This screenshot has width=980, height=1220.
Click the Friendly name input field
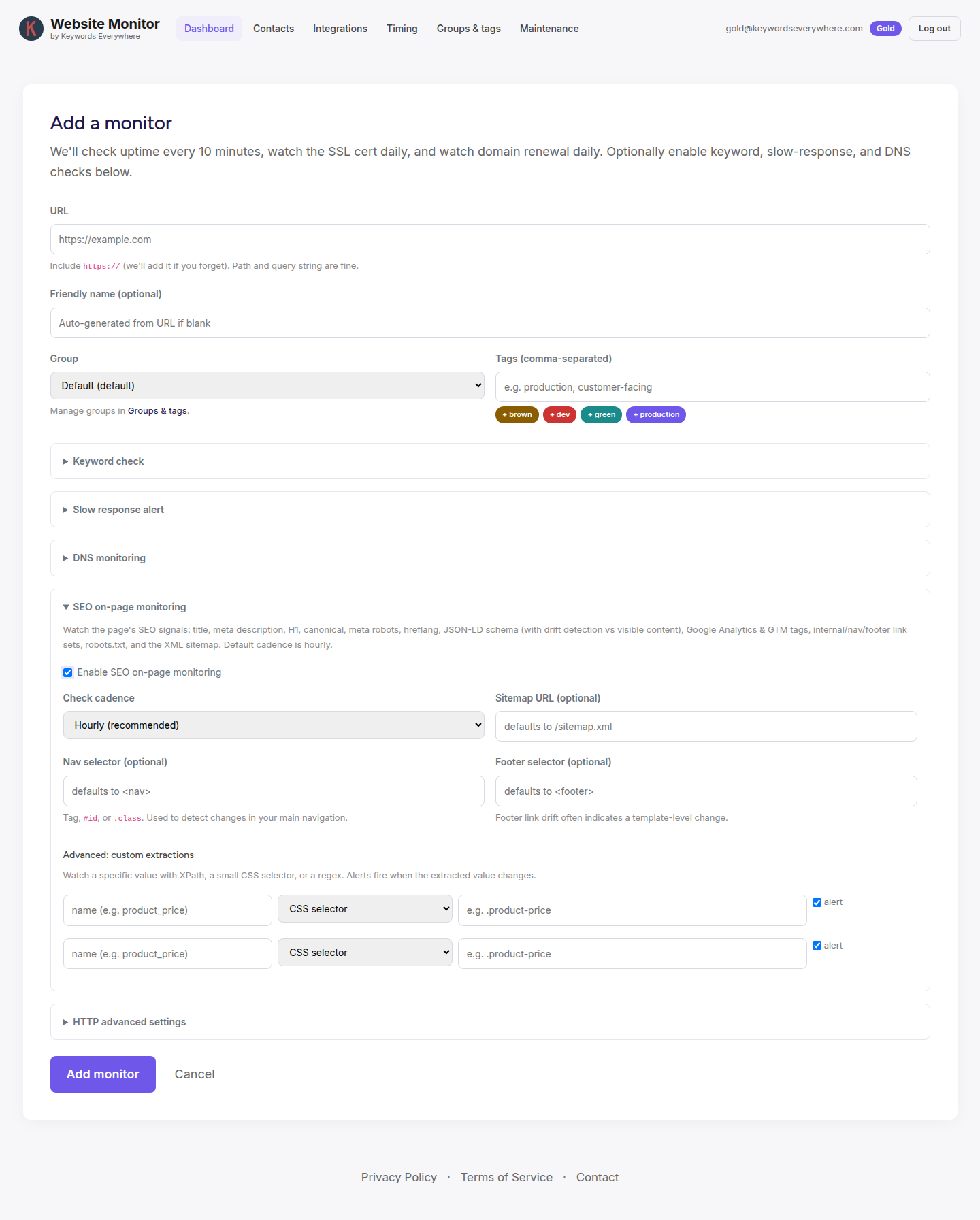[490, 323]
